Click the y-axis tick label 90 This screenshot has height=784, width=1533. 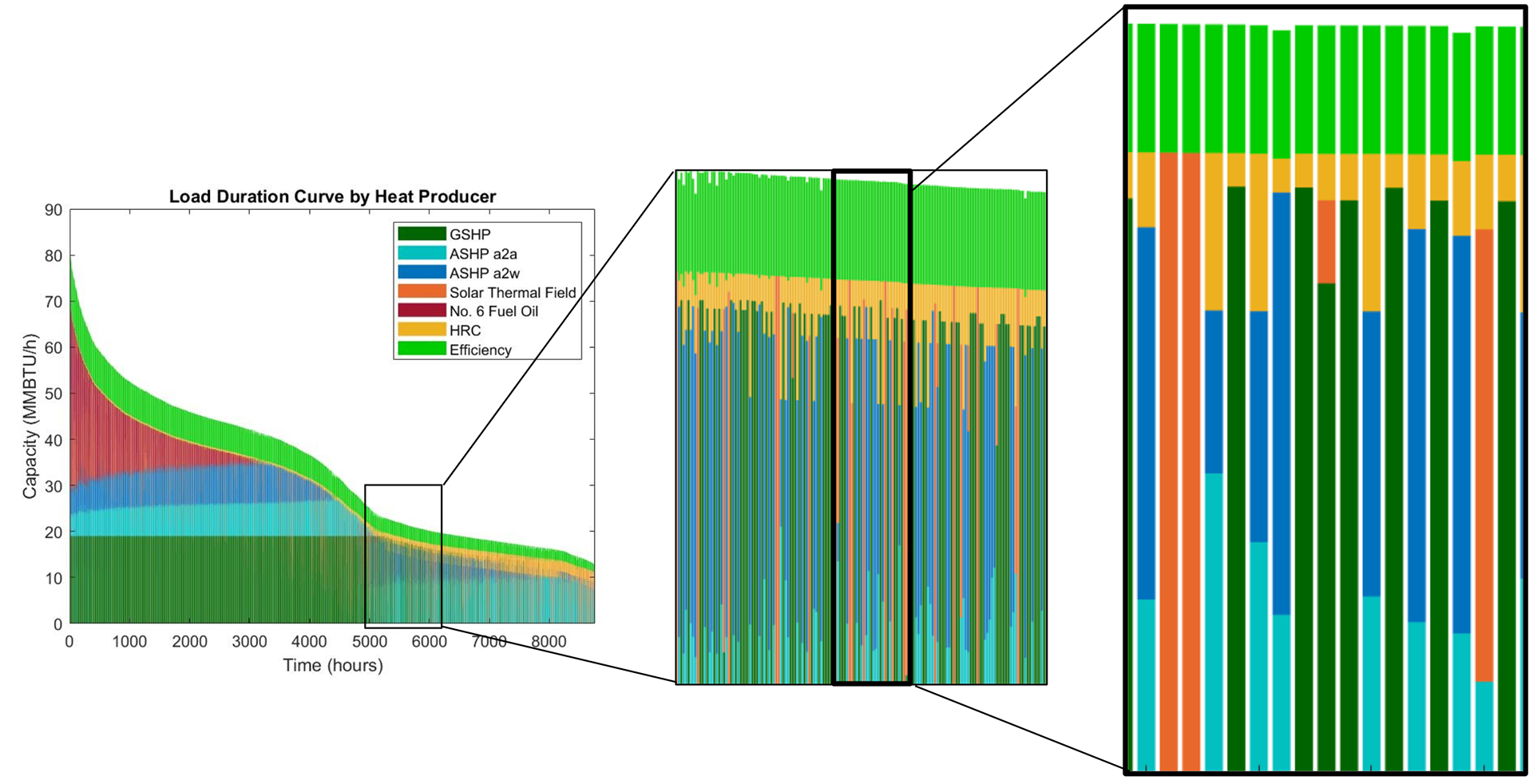[x=53, y=210]
